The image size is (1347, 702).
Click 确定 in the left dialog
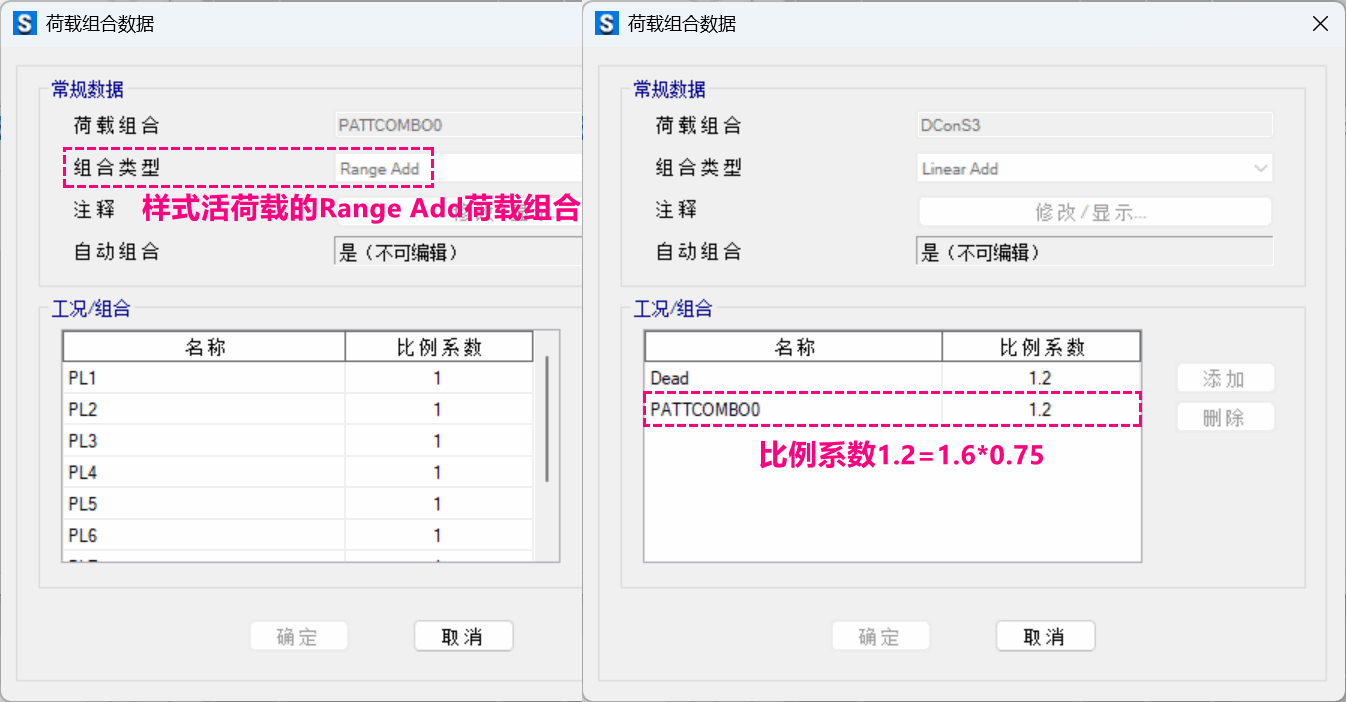[298, 637]
